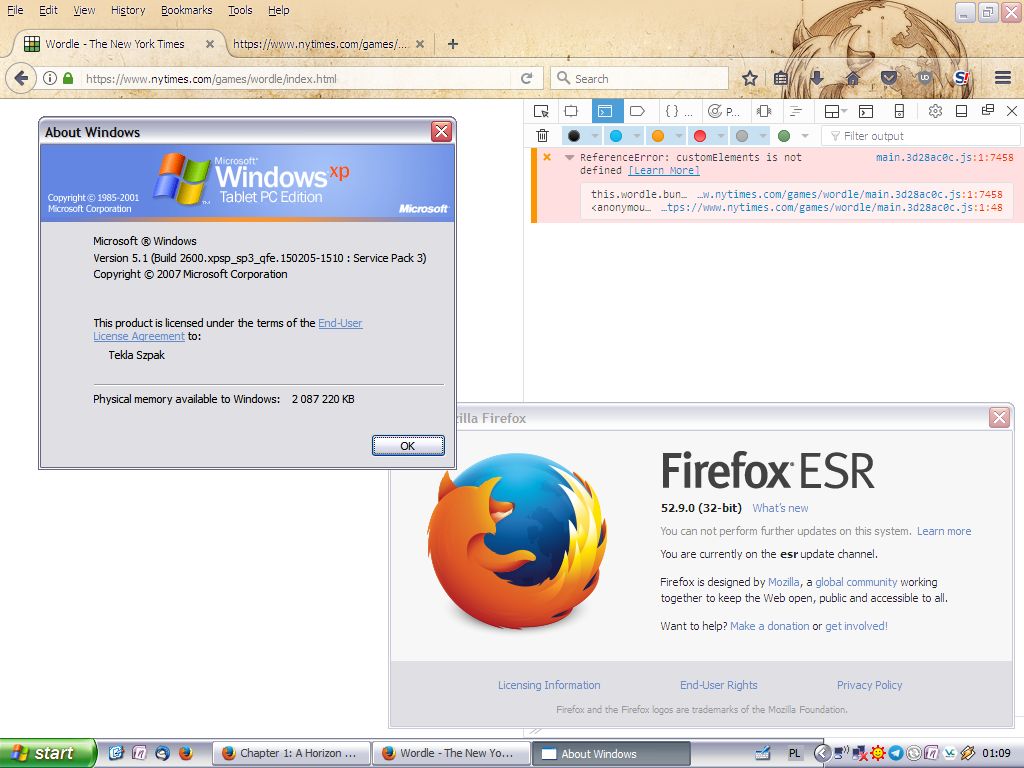Click Licensing Information link
This screenshot has height=768, width=1024.
(549, 685)
